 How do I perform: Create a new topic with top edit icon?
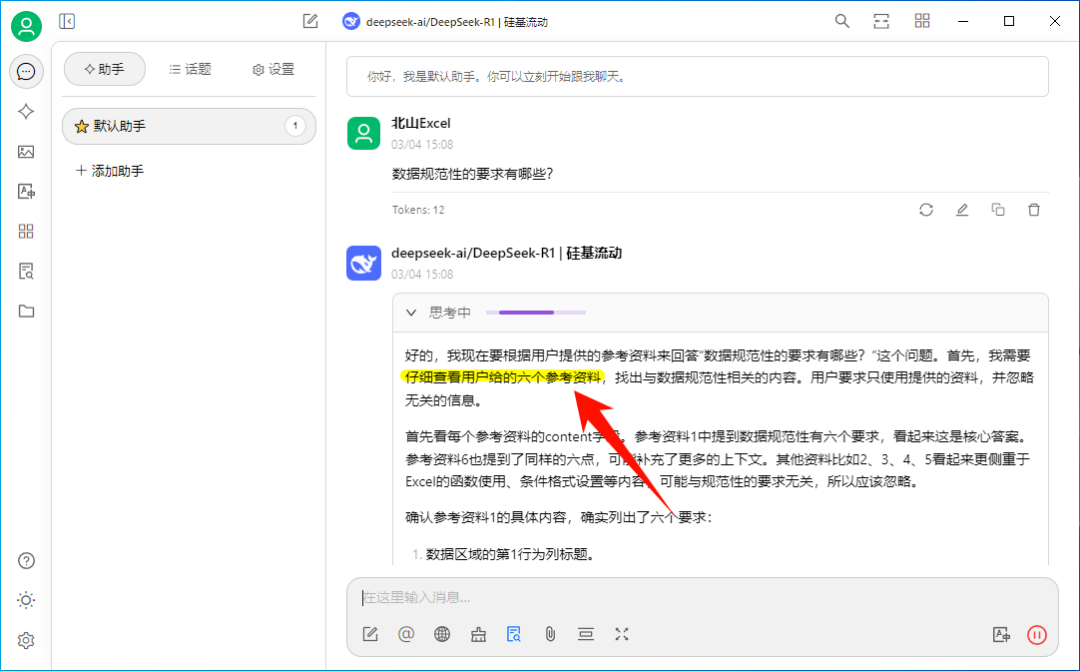(311, 21)
